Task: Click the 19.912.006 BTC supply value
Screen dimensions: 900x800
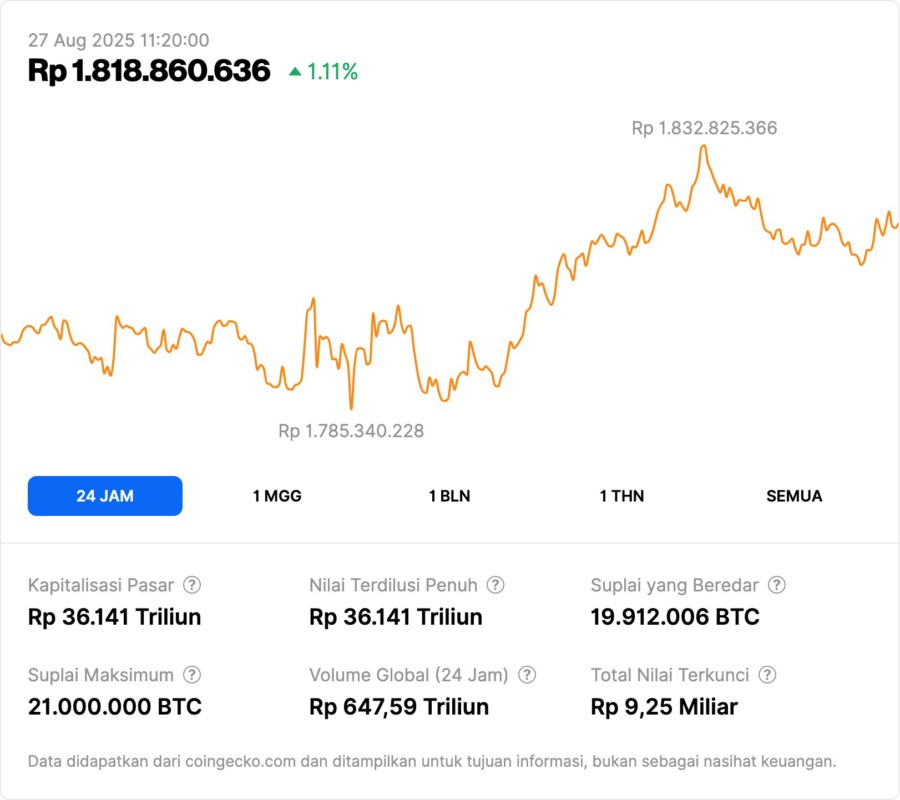Action: [x=675, y=617]
